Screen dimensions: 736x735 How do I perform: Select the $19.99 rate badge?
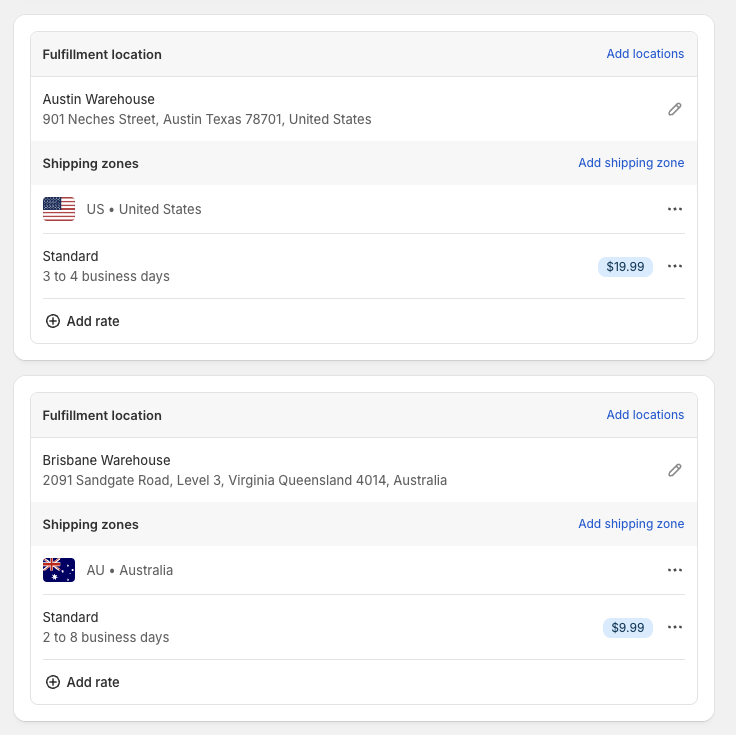(x=625, y=267)
